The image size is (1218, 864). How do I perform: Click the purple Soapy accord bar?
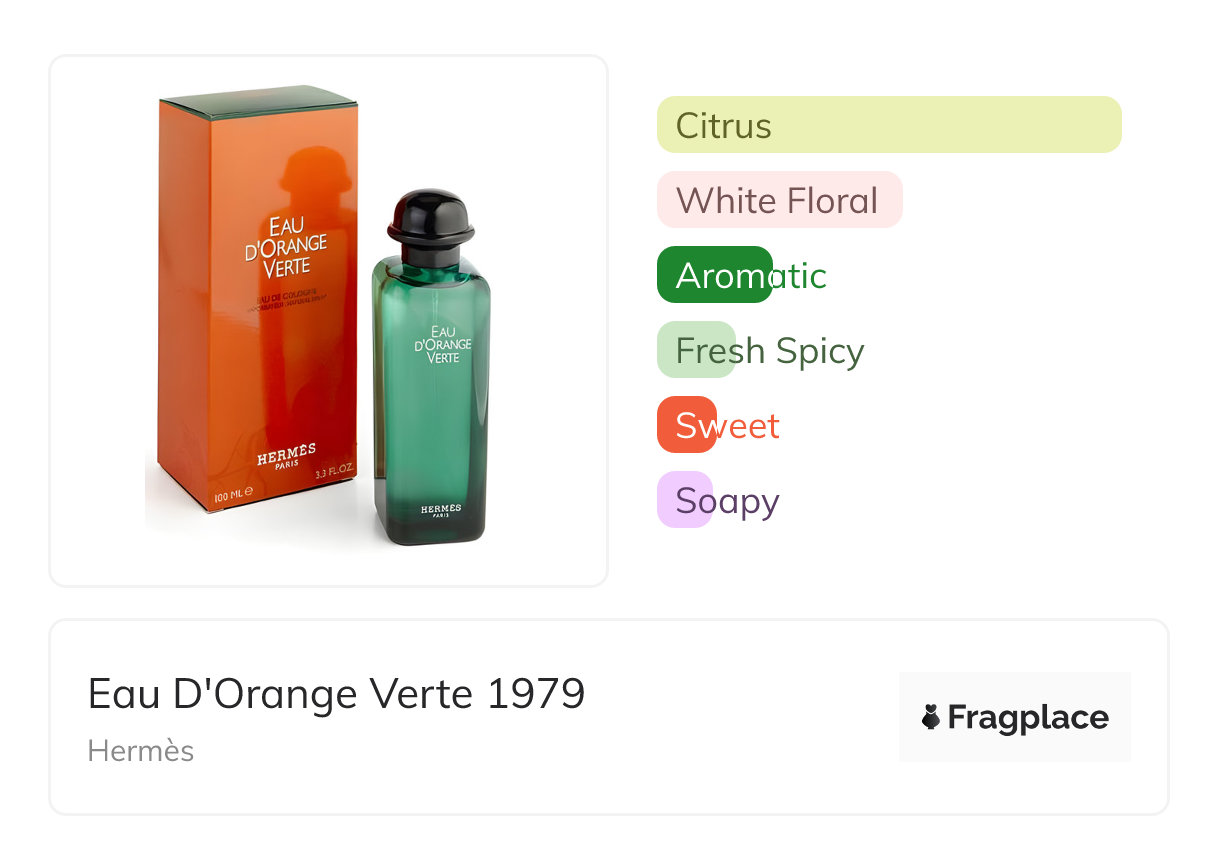(x=684, y=500)
